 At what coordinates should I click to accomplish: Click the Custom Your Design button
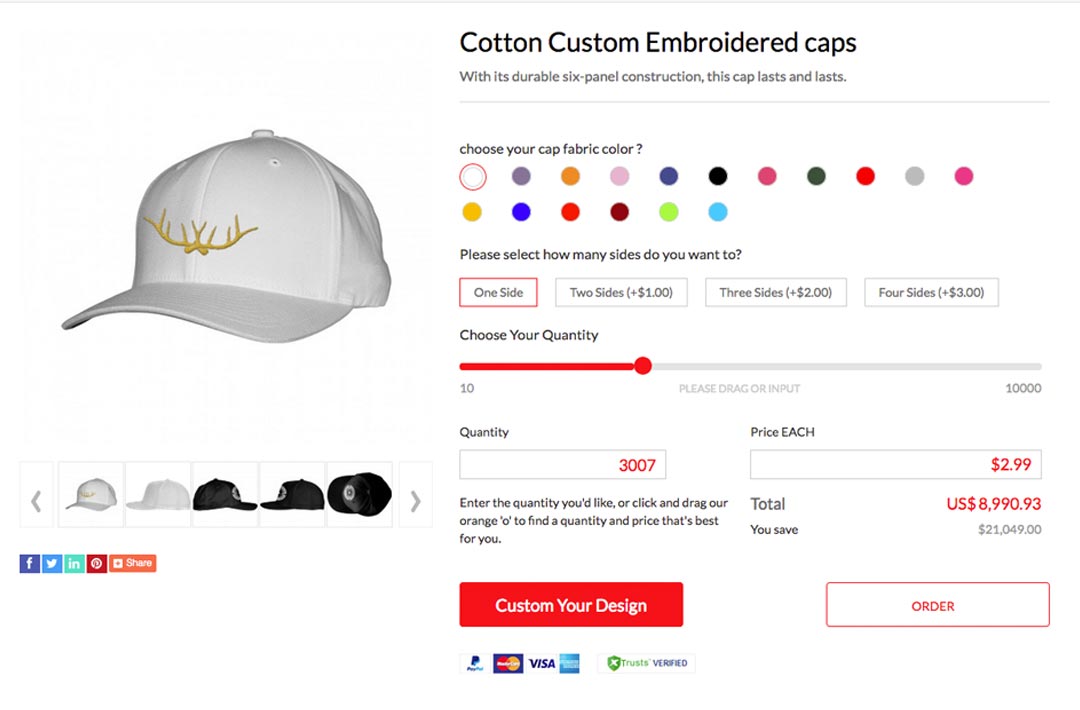coord(571,605)
